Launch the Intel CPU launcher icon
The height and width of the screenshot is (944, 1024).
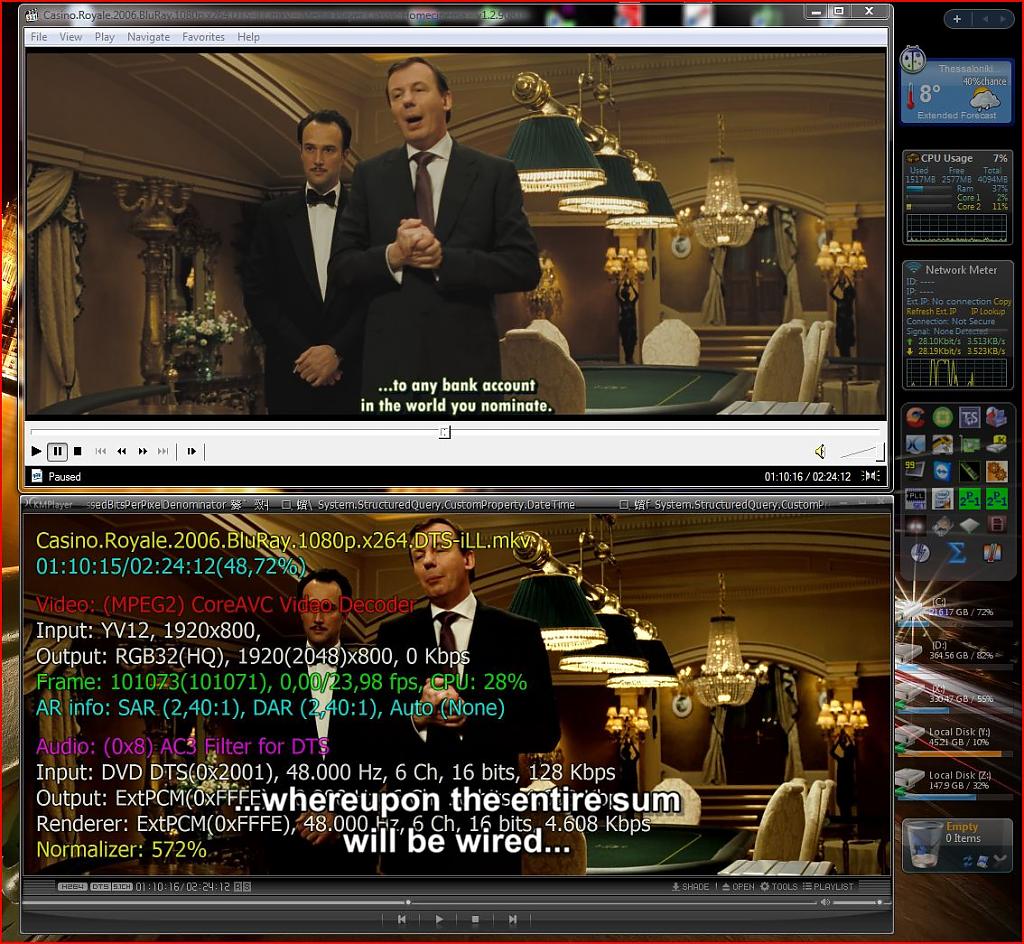(942, 499)
